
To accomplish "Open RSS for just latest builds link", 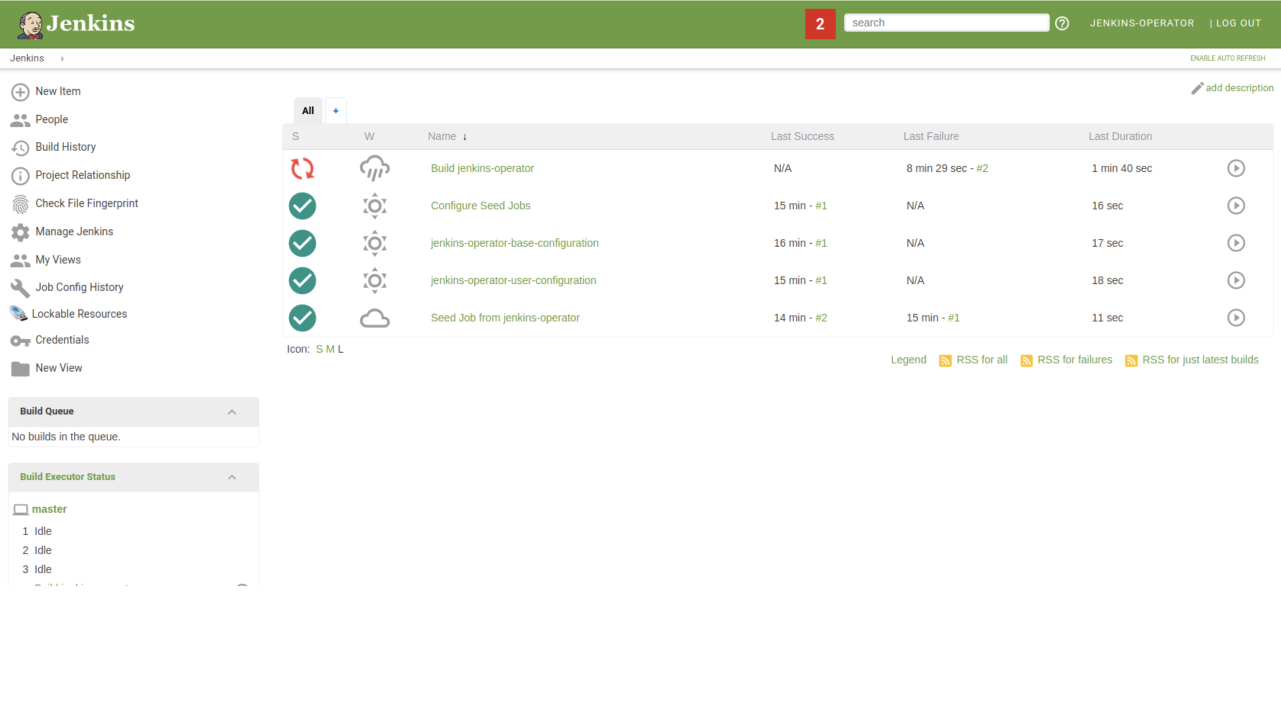I will 1200,360.
